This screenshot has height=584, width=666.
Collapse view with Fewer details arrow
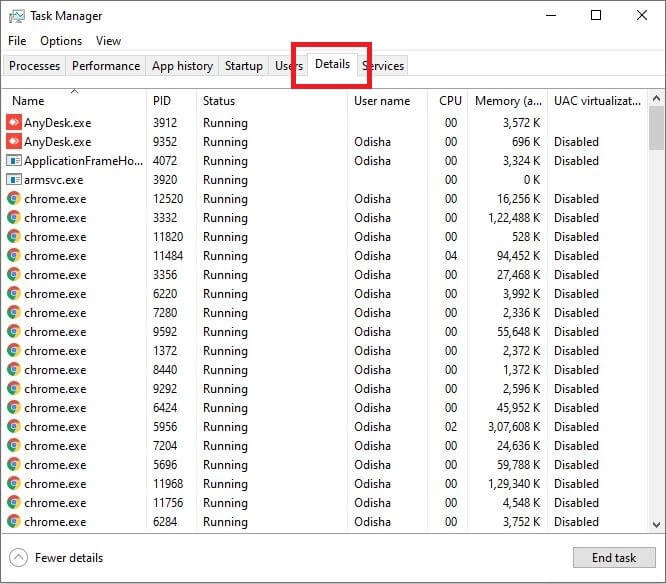click(18, 558)
